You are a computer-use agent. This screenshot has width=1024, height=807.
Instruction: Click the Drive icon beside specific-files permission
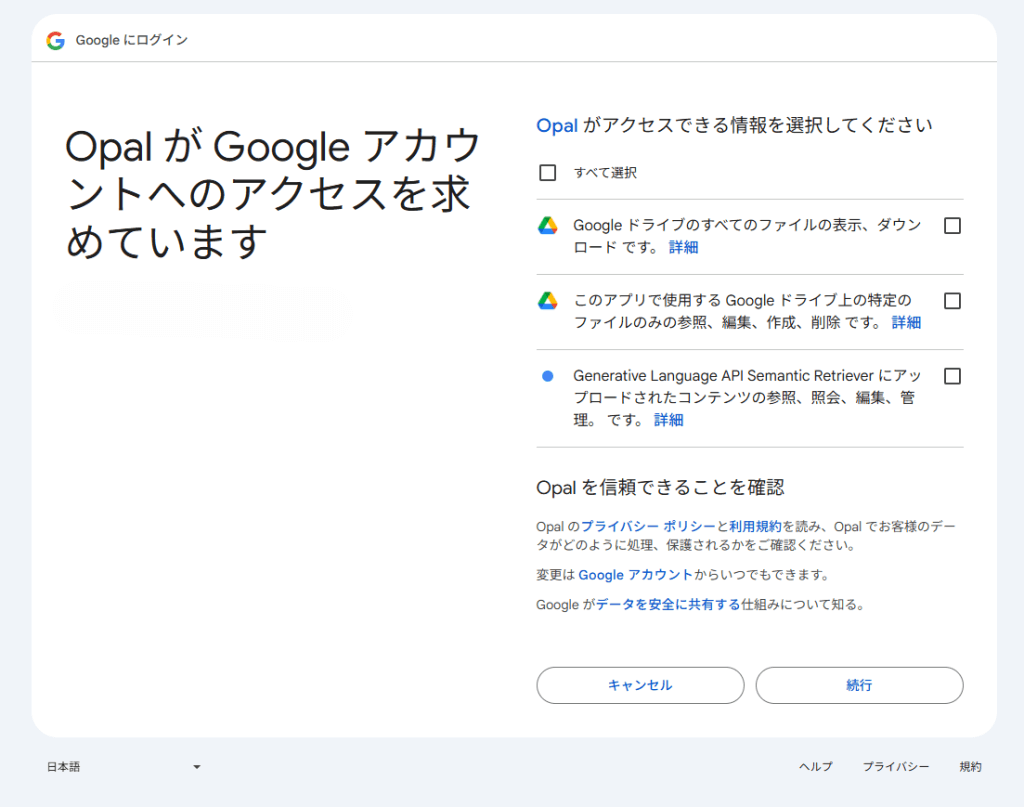point(548,300)
